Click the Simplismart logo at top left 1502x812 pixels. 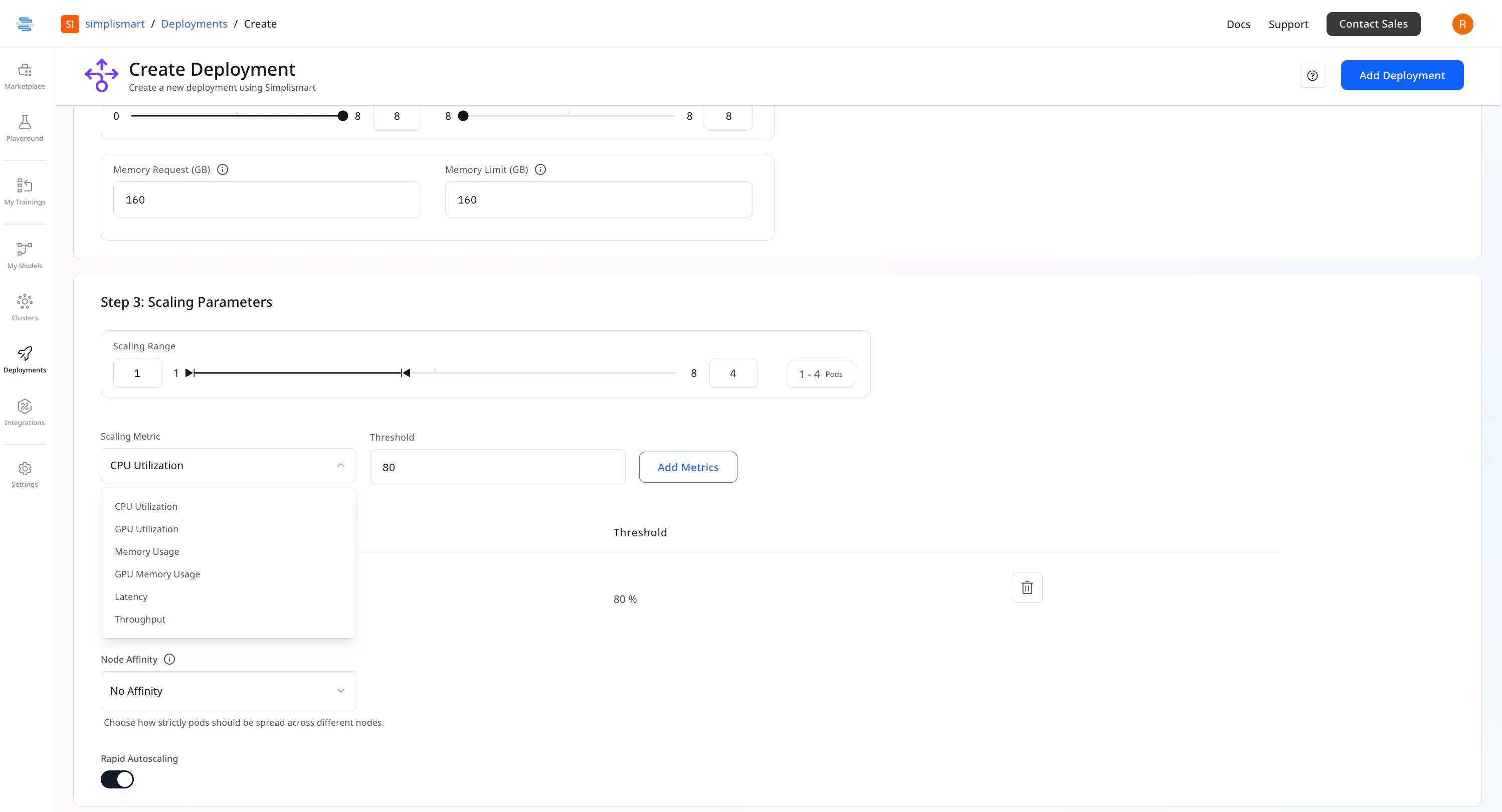(x=25, y=24)
